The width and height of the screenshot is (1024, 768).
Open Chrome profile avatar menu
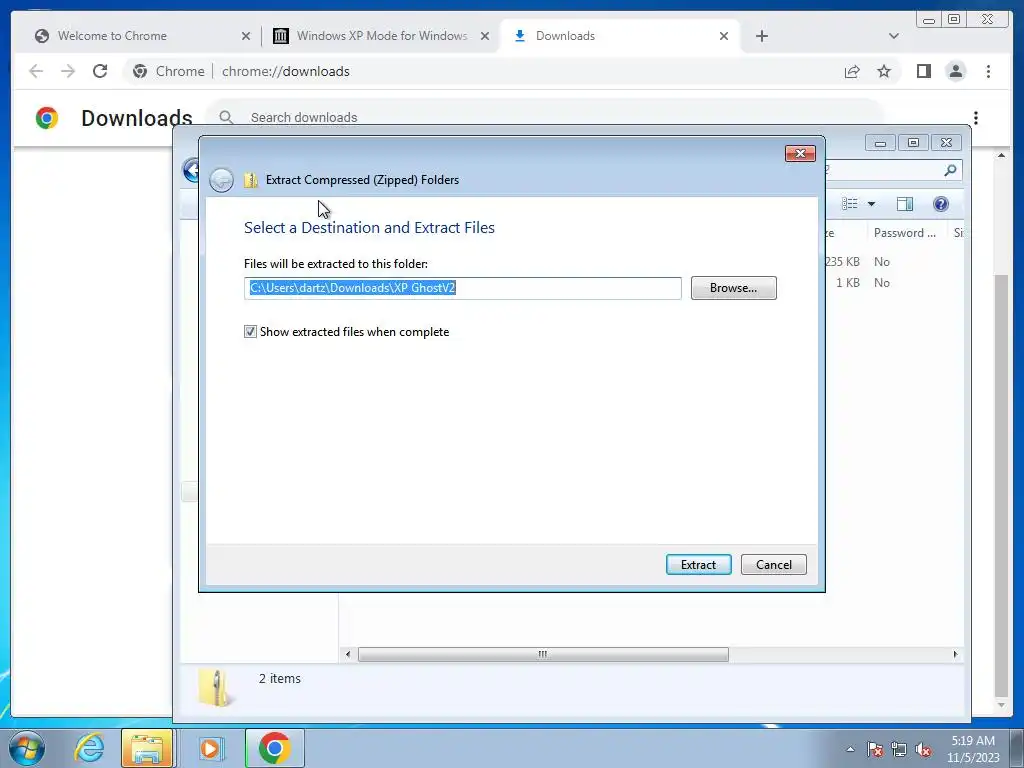click(x=955, y=71)
